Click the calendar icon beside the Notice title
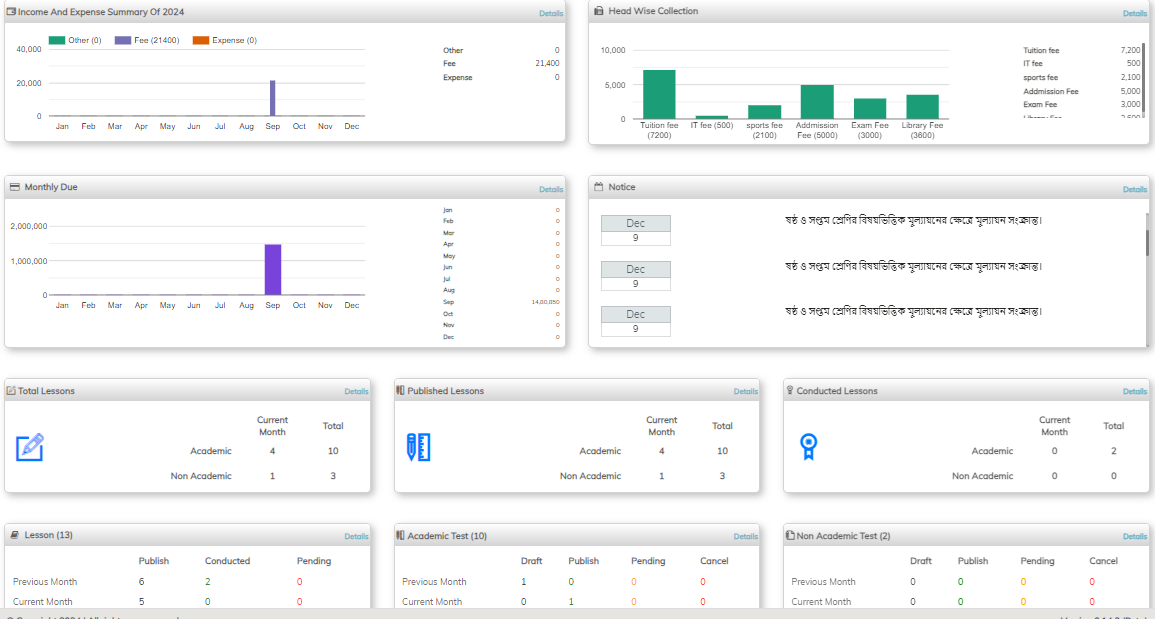The width and height of the screenshot is (1155, 619). 598,187
